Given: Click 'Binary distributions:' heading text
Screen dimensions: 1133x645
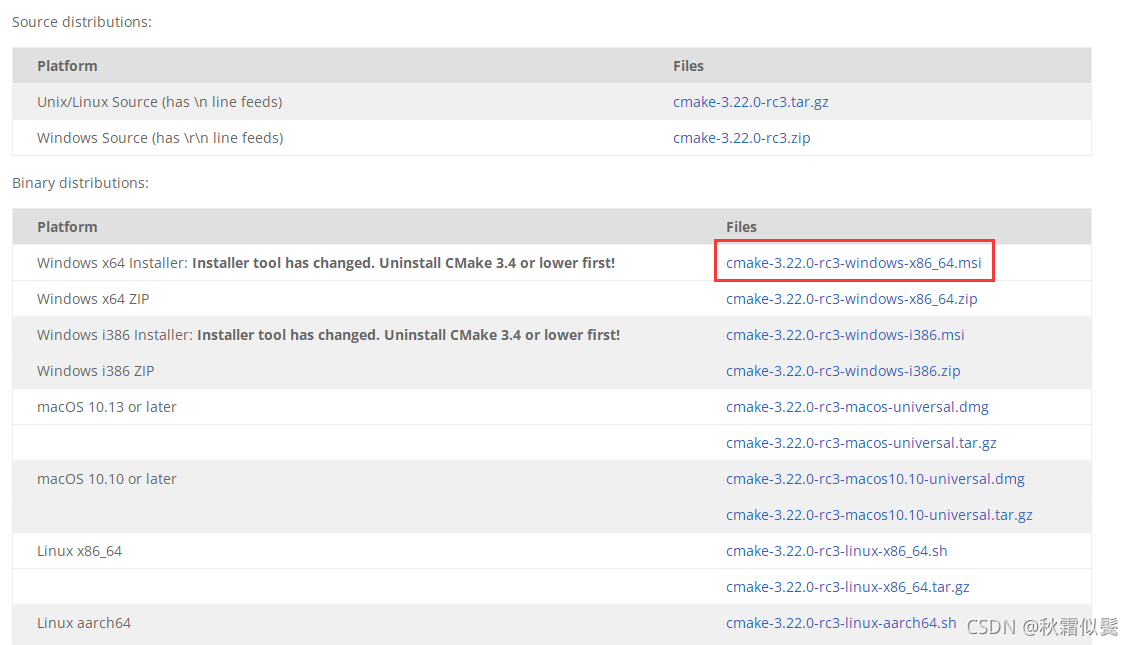Looking at the screenshot, I should point(80,183).
